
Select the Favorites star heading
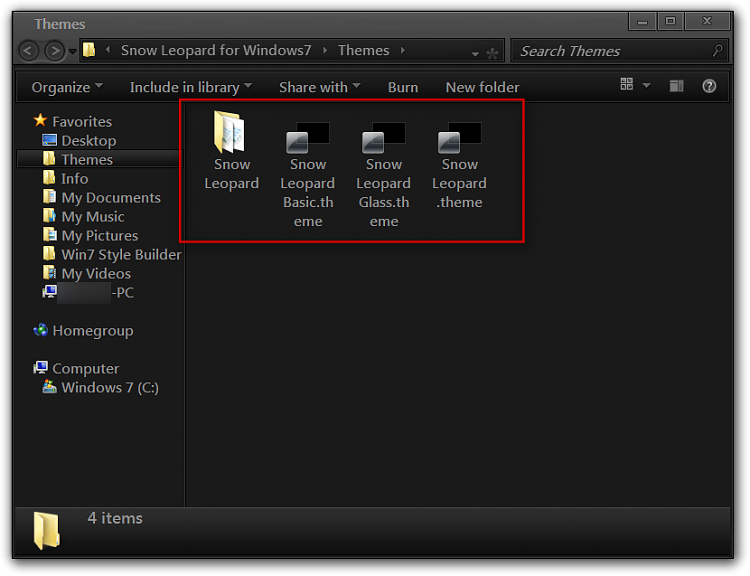73,121
